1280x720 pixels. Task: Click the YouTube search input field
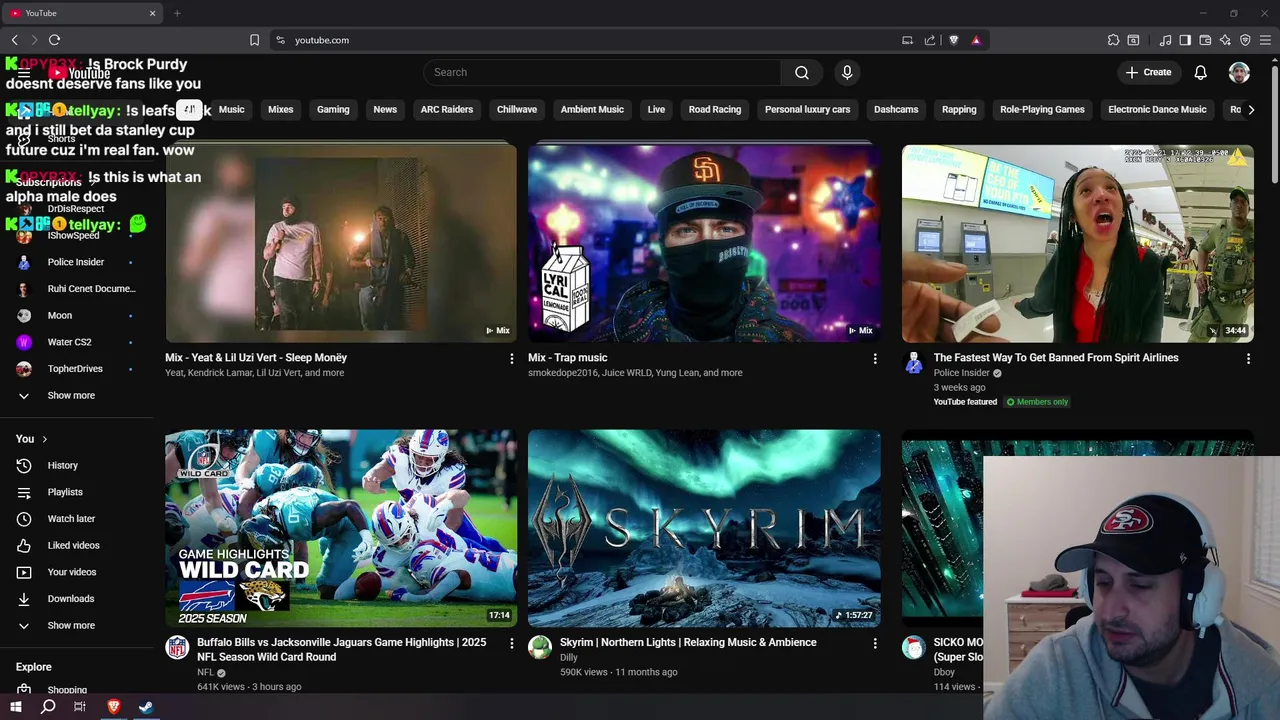(602, 72)
